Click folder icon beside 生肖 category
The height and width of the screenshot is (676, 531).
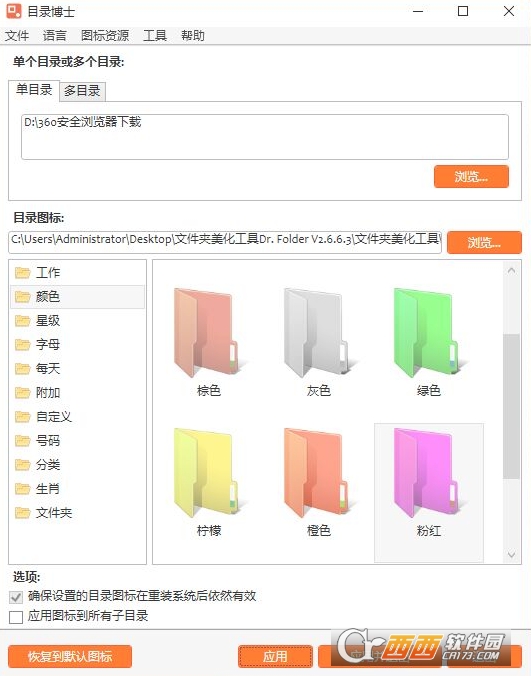[22, 489]
